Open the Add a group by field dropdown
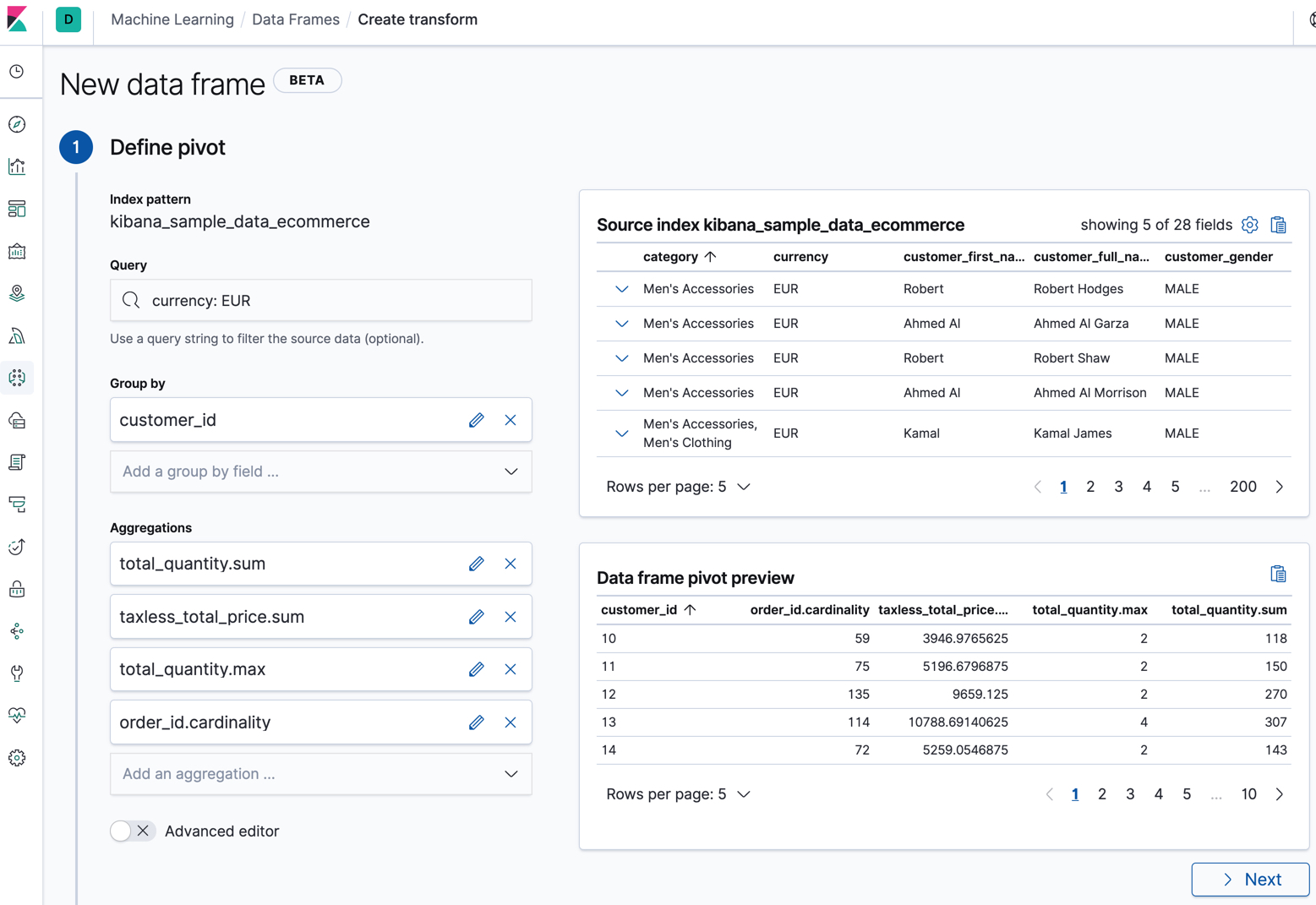 pos(320,471)
